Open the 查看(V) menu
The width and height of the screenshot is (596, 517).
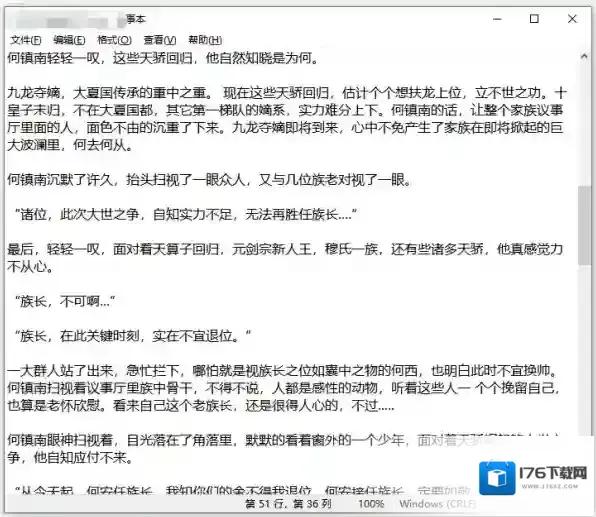pos(160,40)
